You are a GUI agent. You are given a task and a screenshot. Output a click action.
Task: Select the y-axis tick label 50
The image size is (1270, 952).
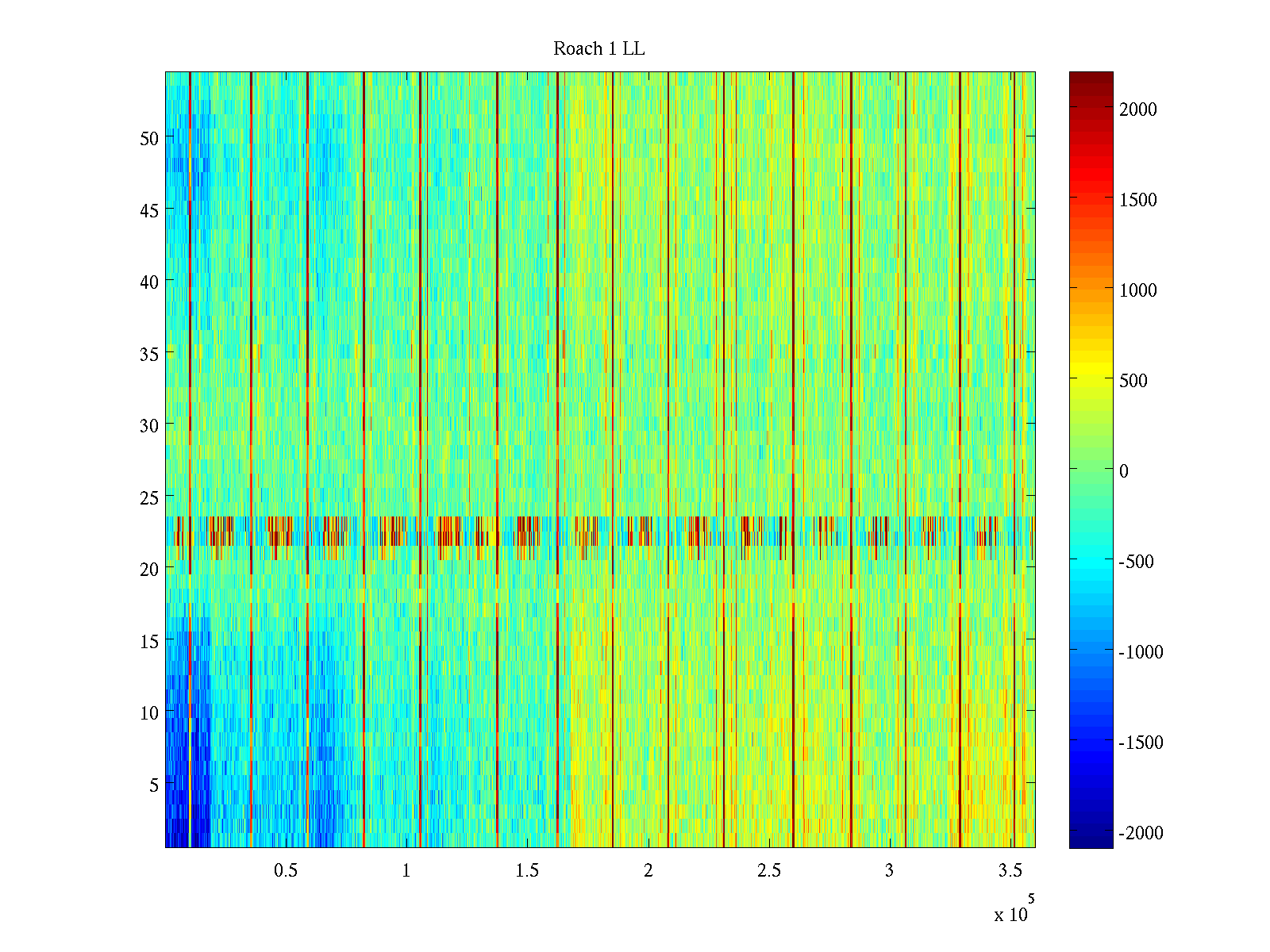tap(149, 138)
